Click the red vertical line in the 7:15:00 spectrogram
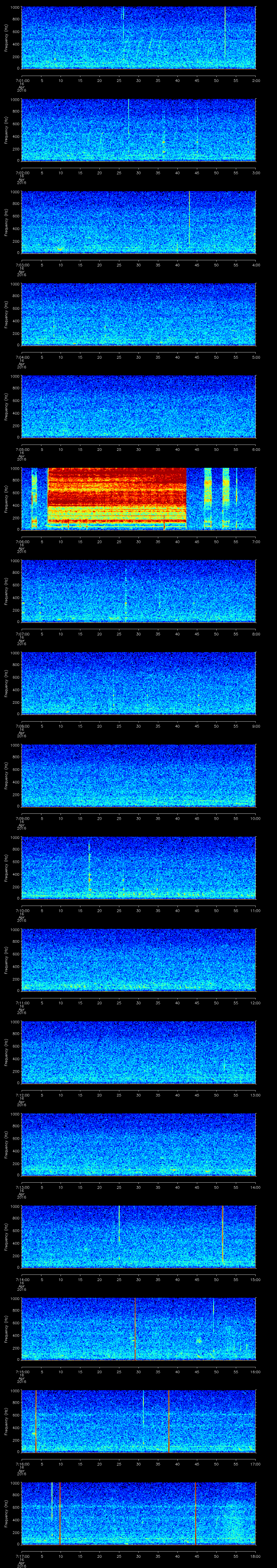The height and width of the screenshot is (1568, 277). tap(135, 1329)
